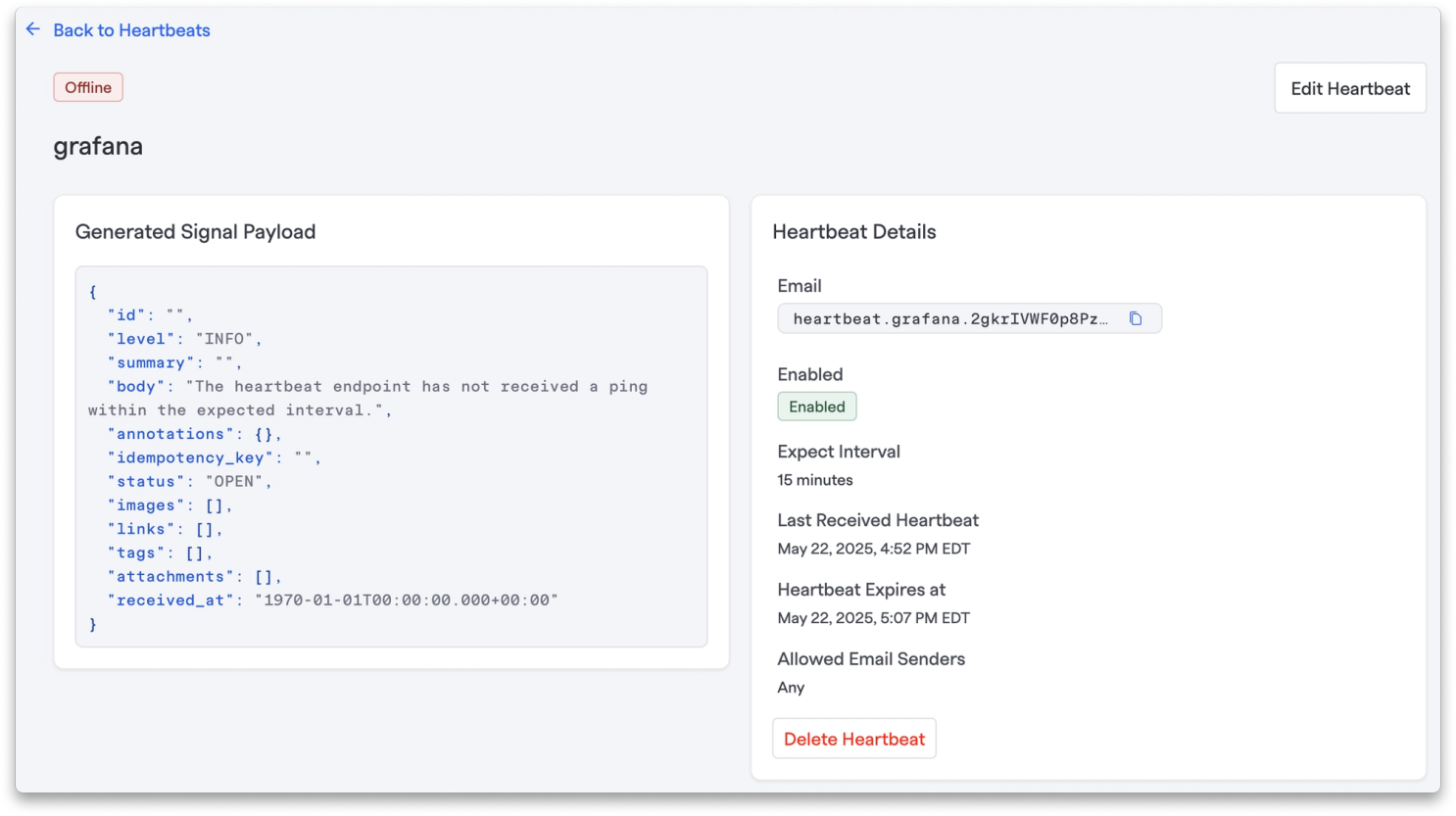Click the "Any" allowed senders value
Image resolution: width=1456 pixels, height=816 pixels.
791,688
